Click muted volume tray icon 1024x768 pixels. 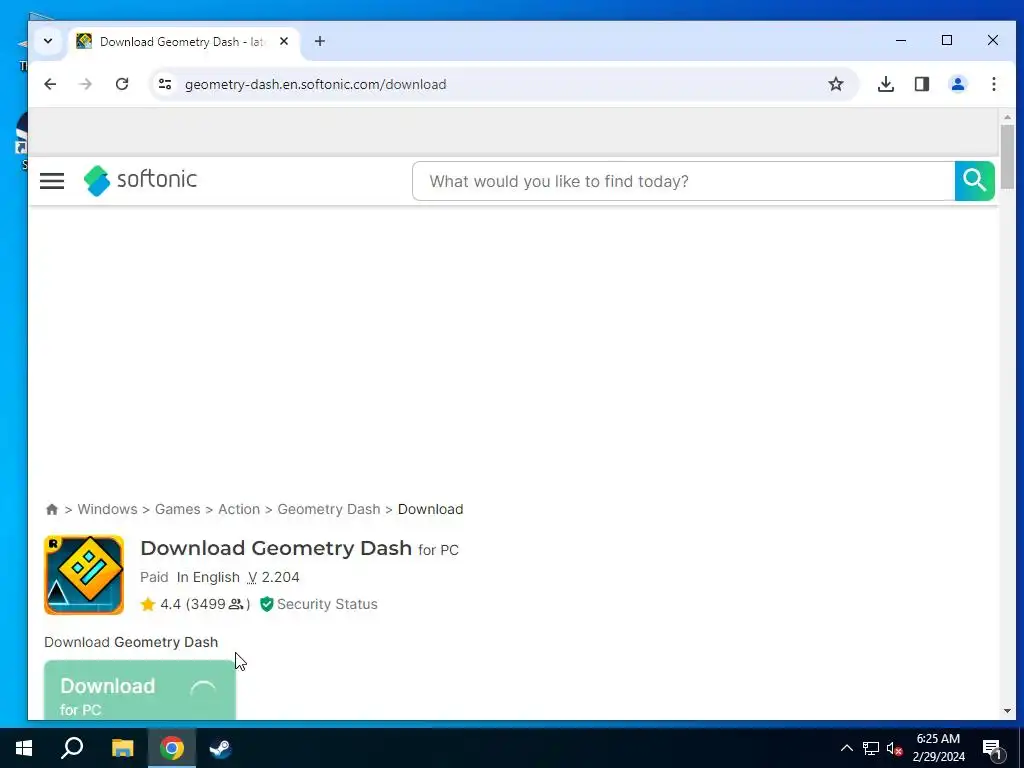895,748
